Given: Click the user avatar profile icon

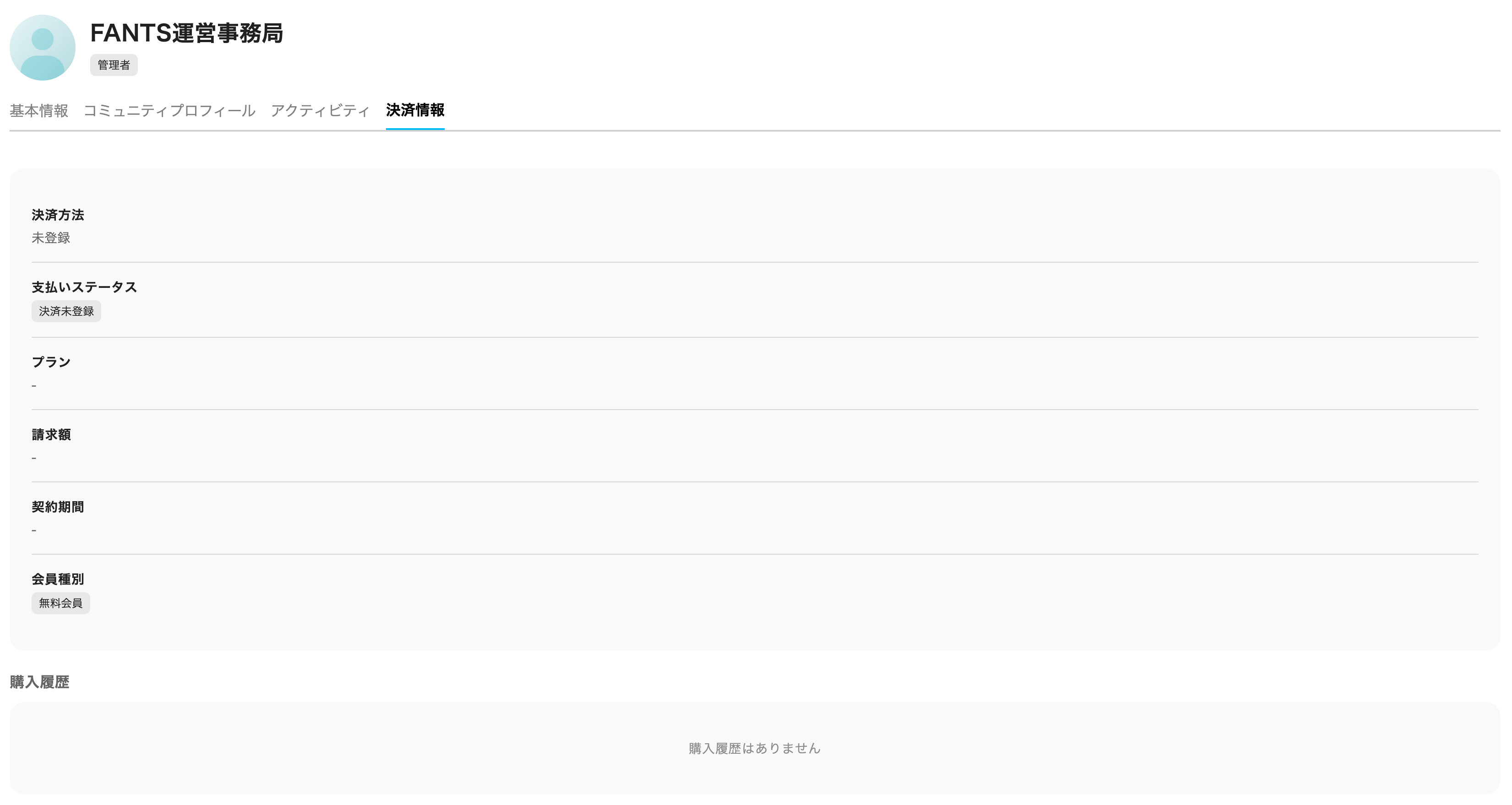Looking at the screenshot, I should (x=42, y=48).
